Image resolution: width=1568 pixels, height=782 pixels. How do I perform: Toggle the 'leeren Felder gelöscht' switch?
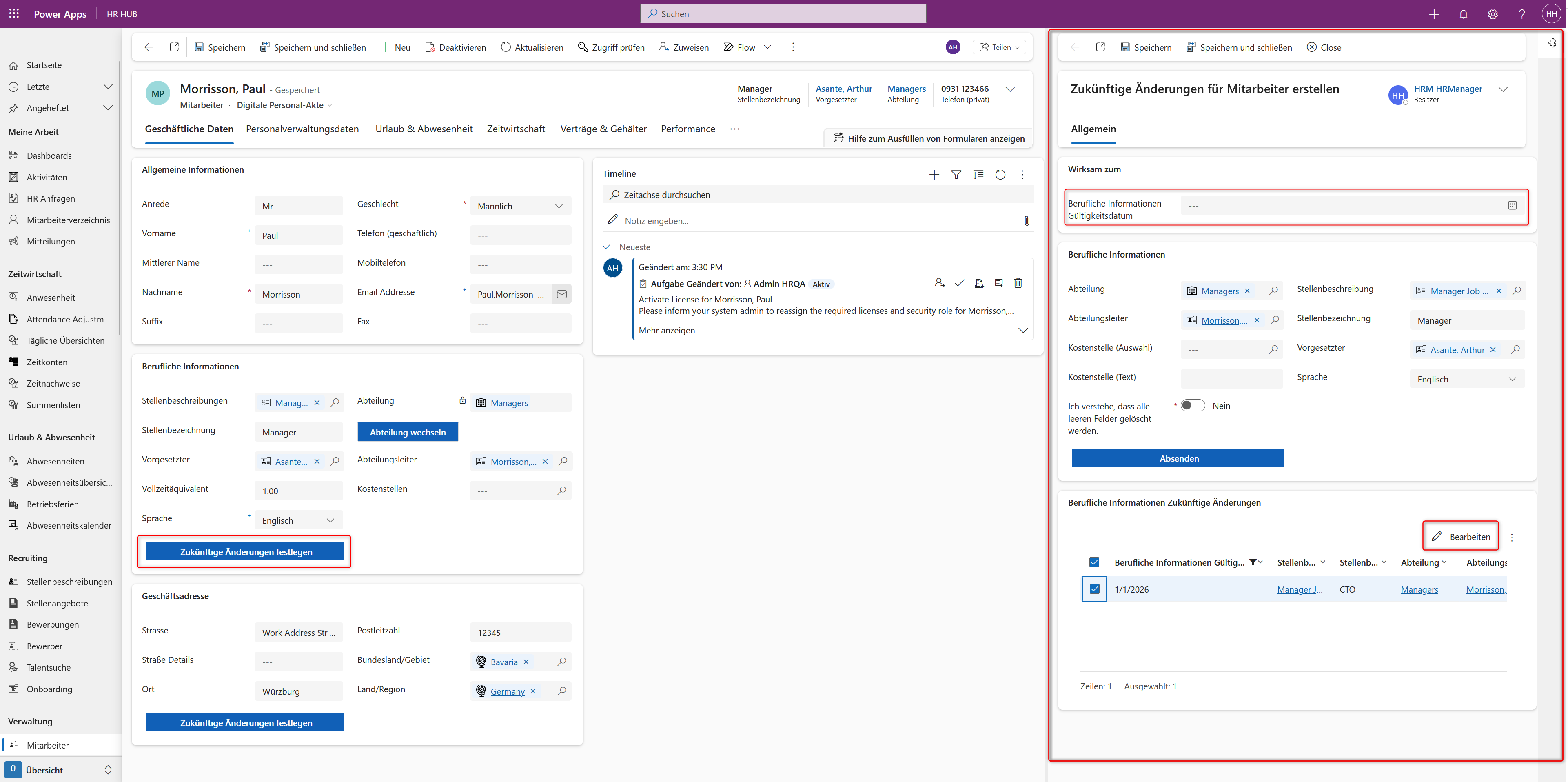(1193, 406)
